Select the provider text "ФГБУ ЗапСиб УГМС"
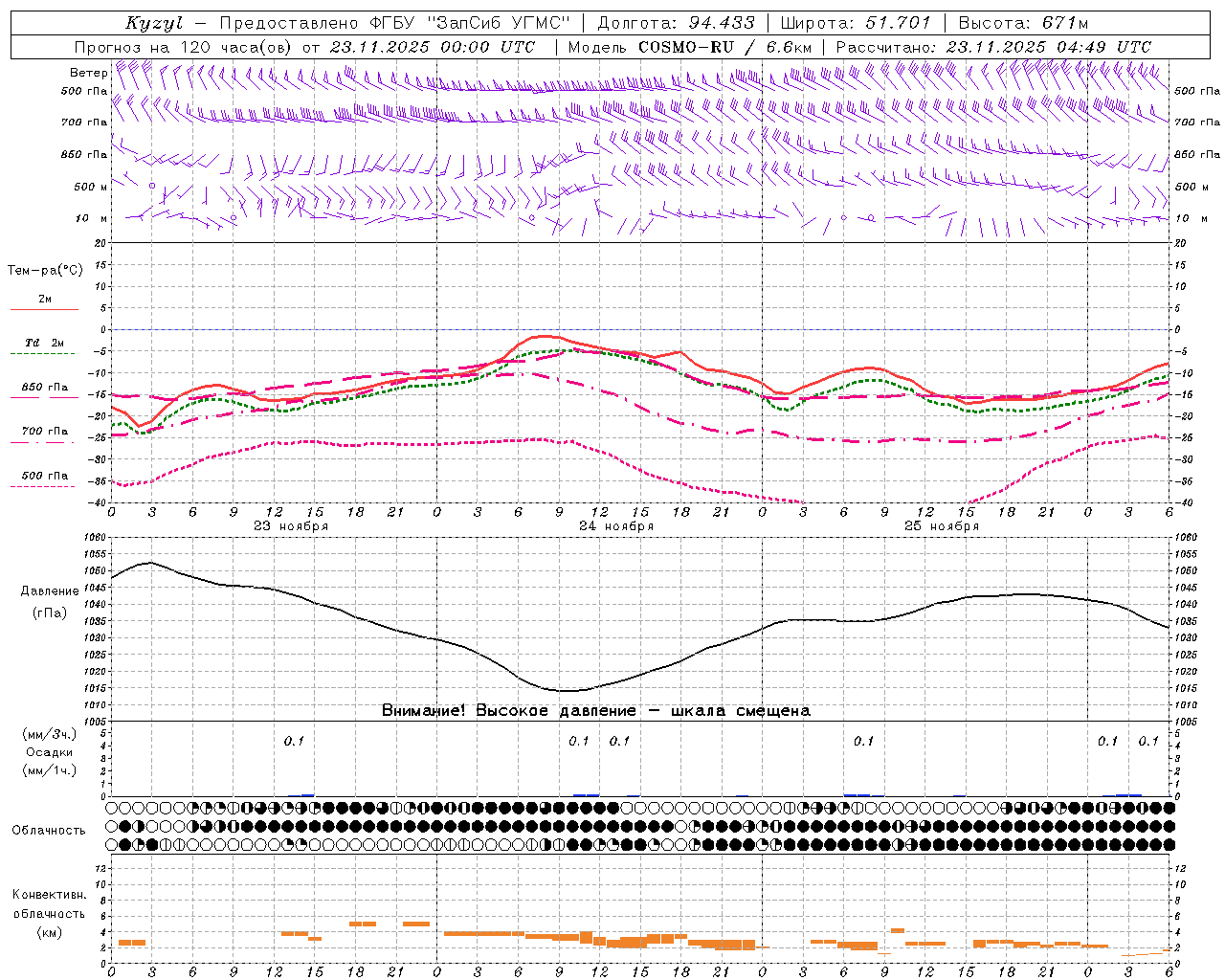 coord(469,23)
